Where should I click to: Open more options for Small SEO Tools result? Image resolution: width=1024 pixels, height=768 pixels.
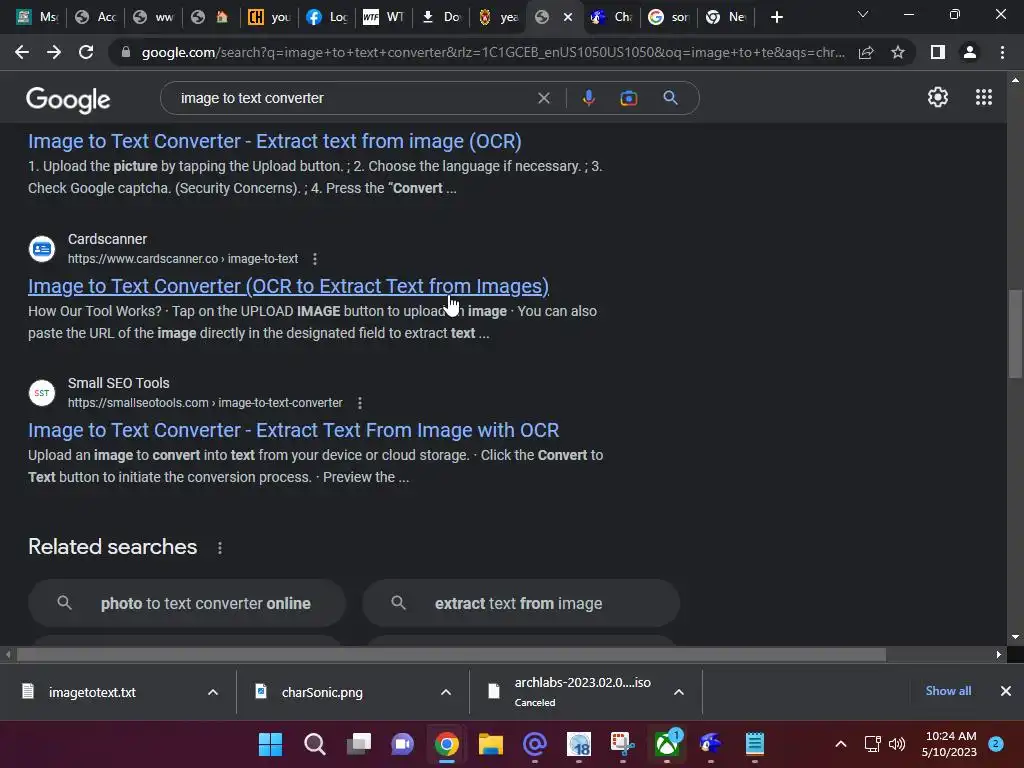point(359,403)
